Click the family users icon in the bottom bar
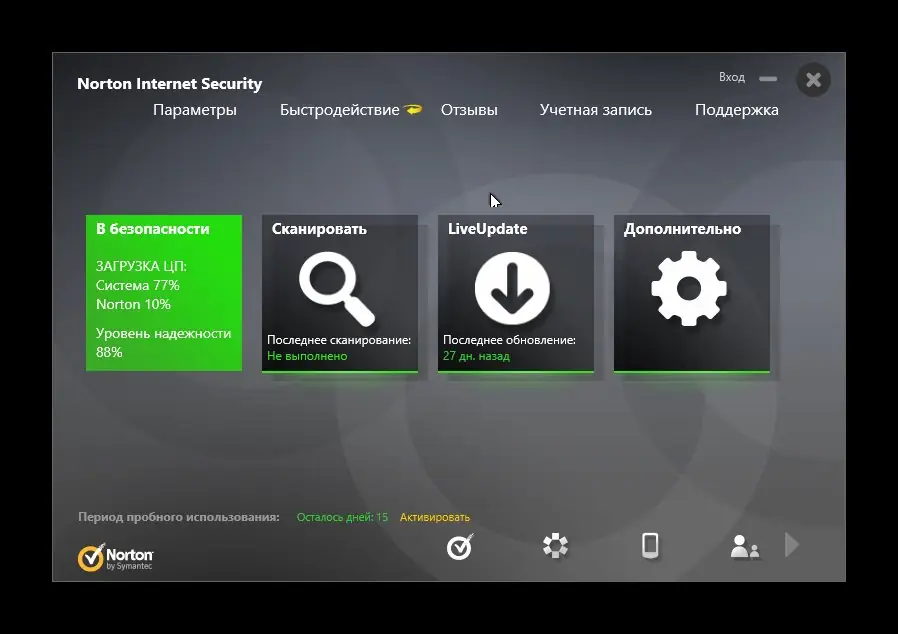 (745, 546)
